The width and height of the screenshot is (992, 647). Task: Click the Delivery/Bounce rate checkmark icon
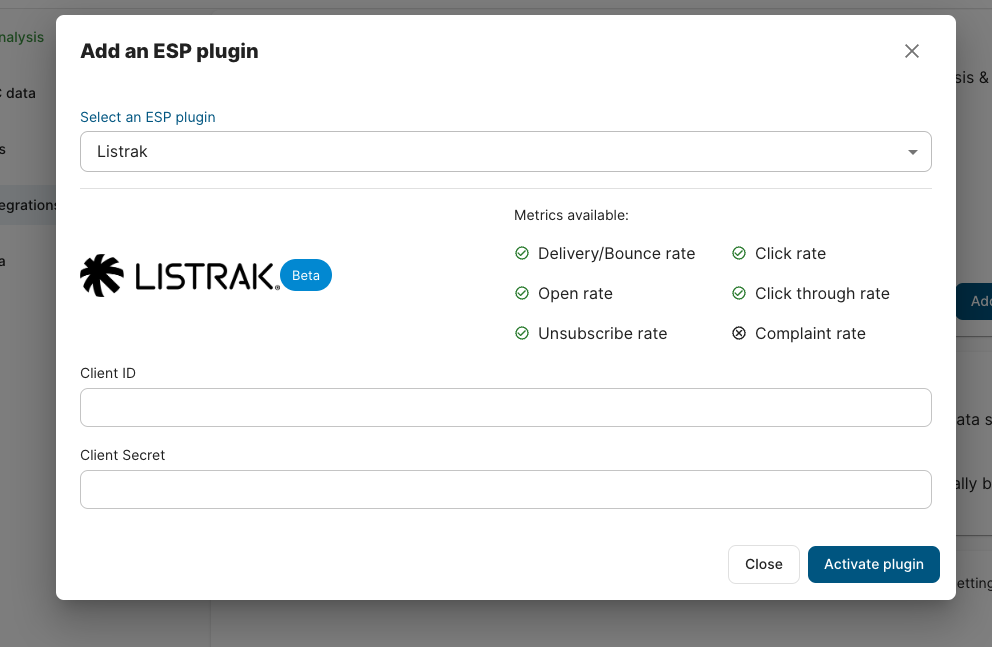[x=522, y=254]
